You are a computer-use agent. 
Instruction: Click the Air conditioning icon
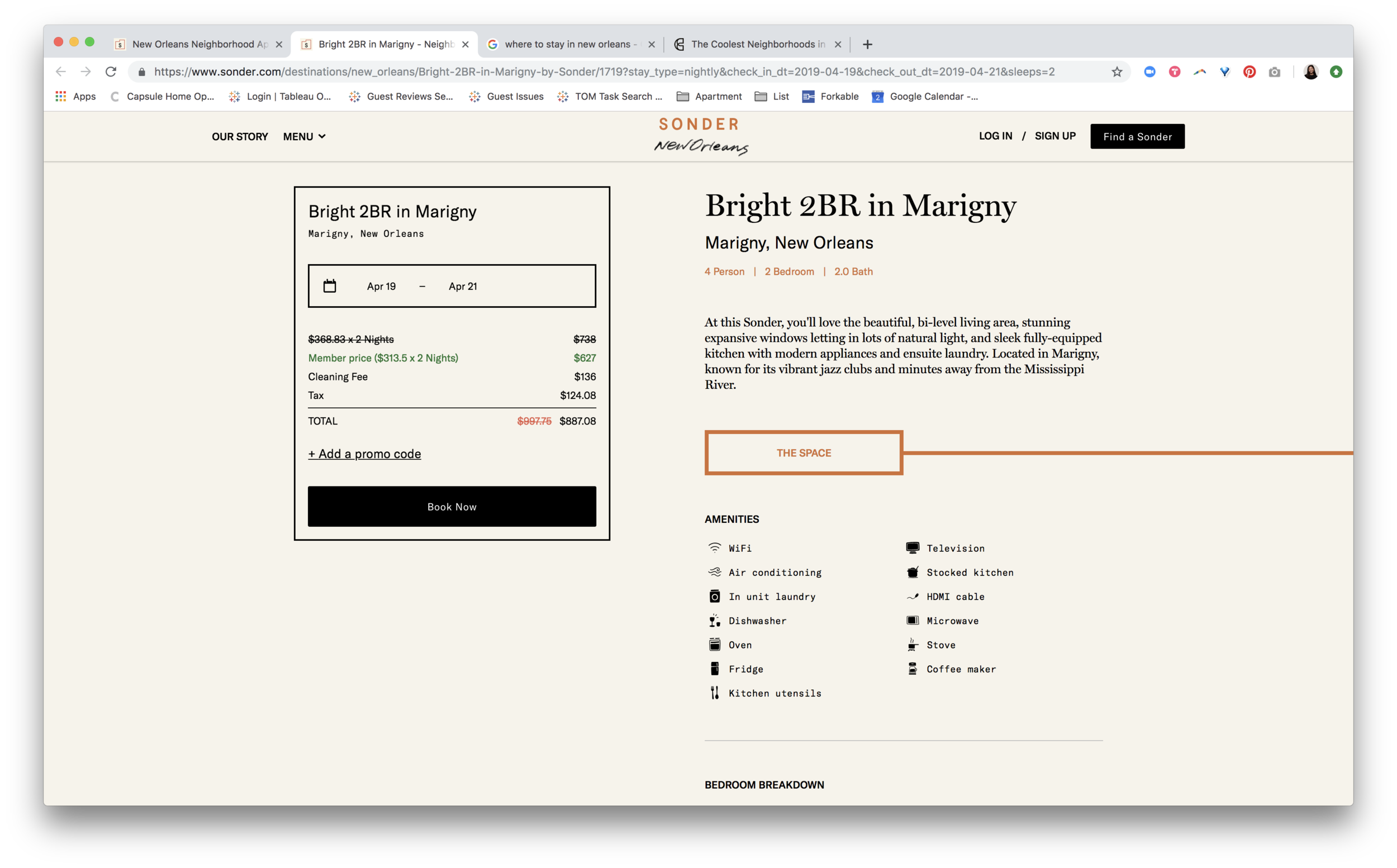[x=714, y=572]
